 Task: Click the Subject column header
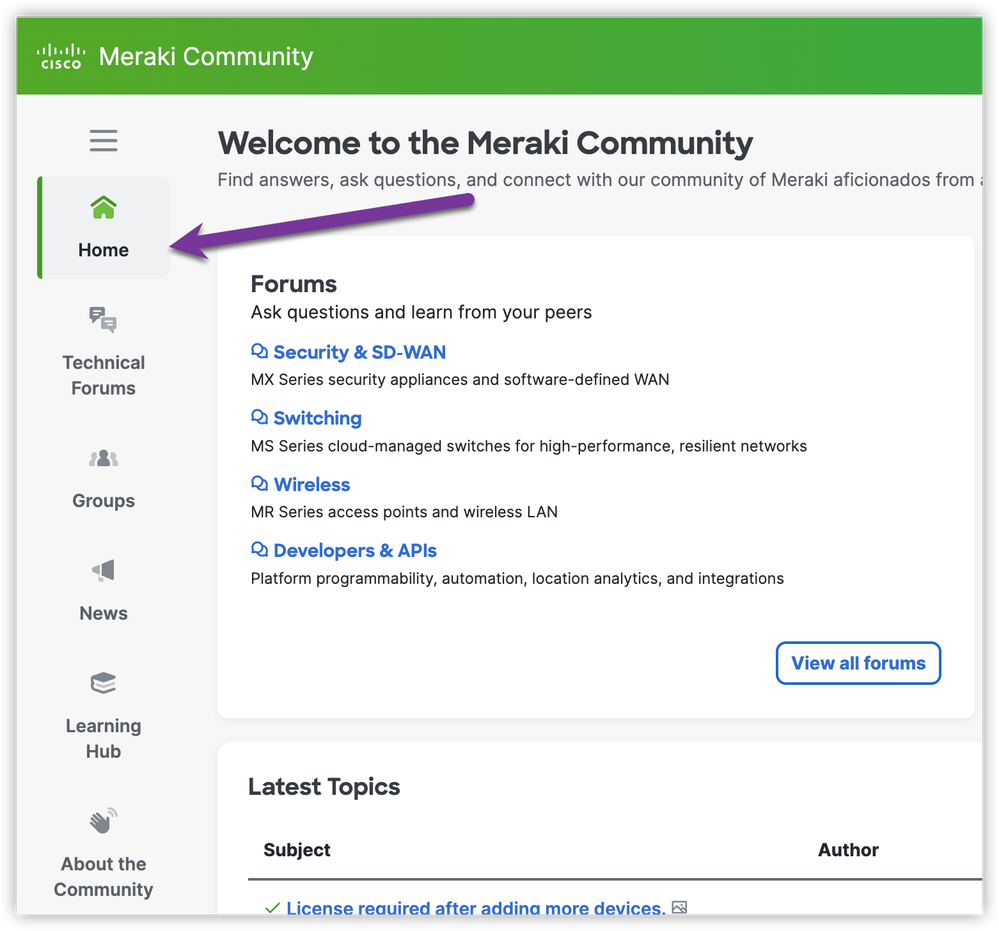(297, 850)
